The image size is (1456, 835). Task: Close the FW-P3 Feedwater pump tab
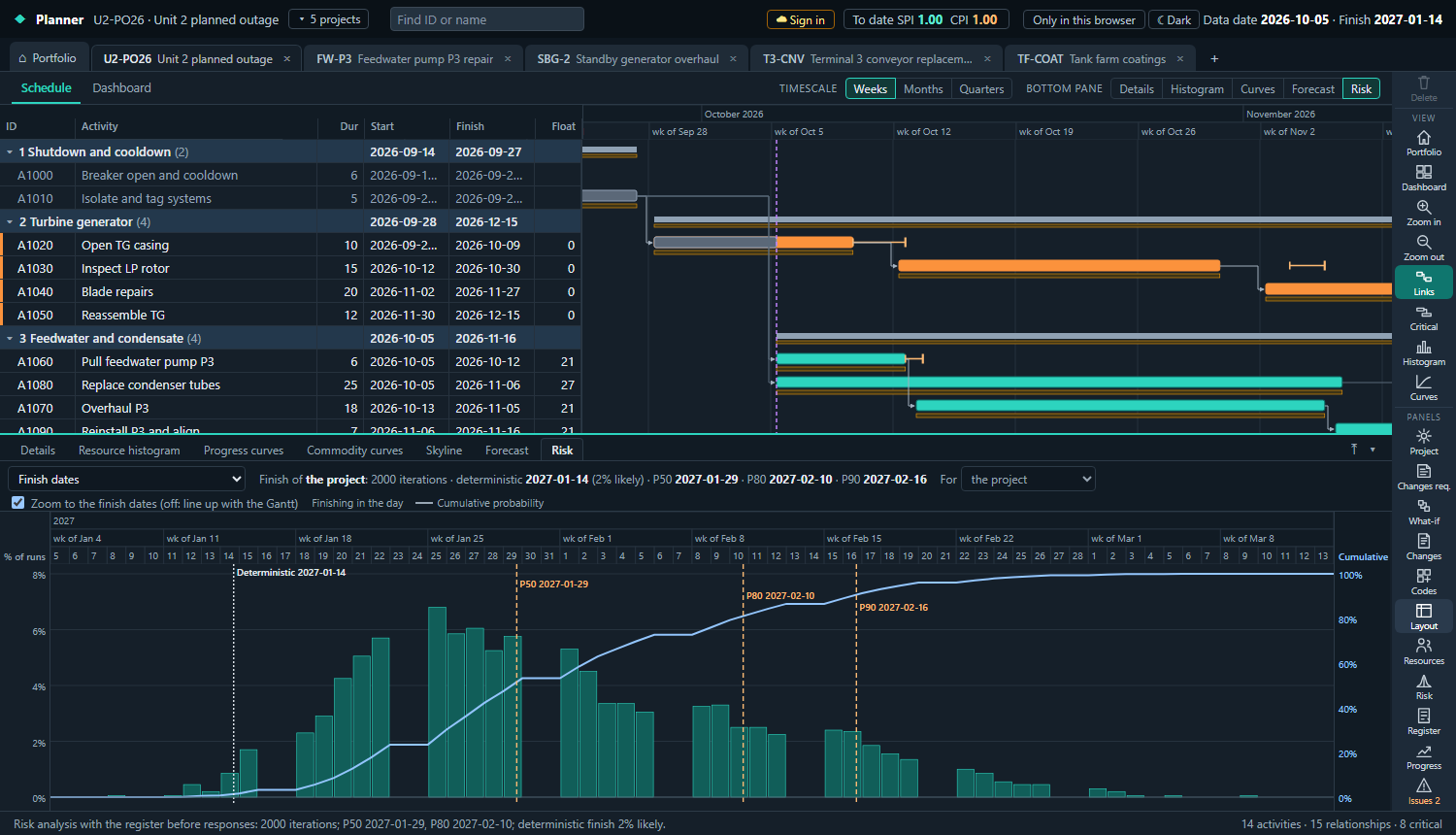[508, 59]
